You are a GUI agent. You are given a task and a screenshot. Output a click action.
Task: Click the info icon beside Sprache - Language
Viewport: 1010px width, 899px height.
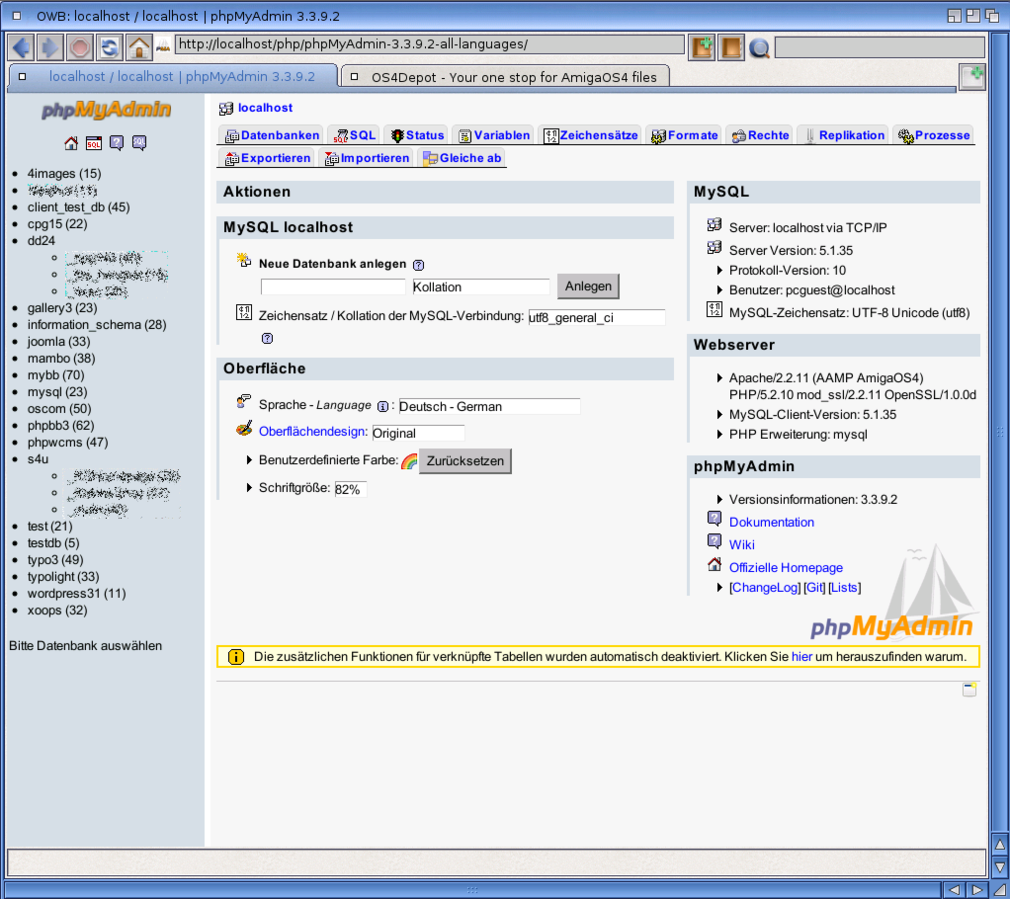click(383, 407)
